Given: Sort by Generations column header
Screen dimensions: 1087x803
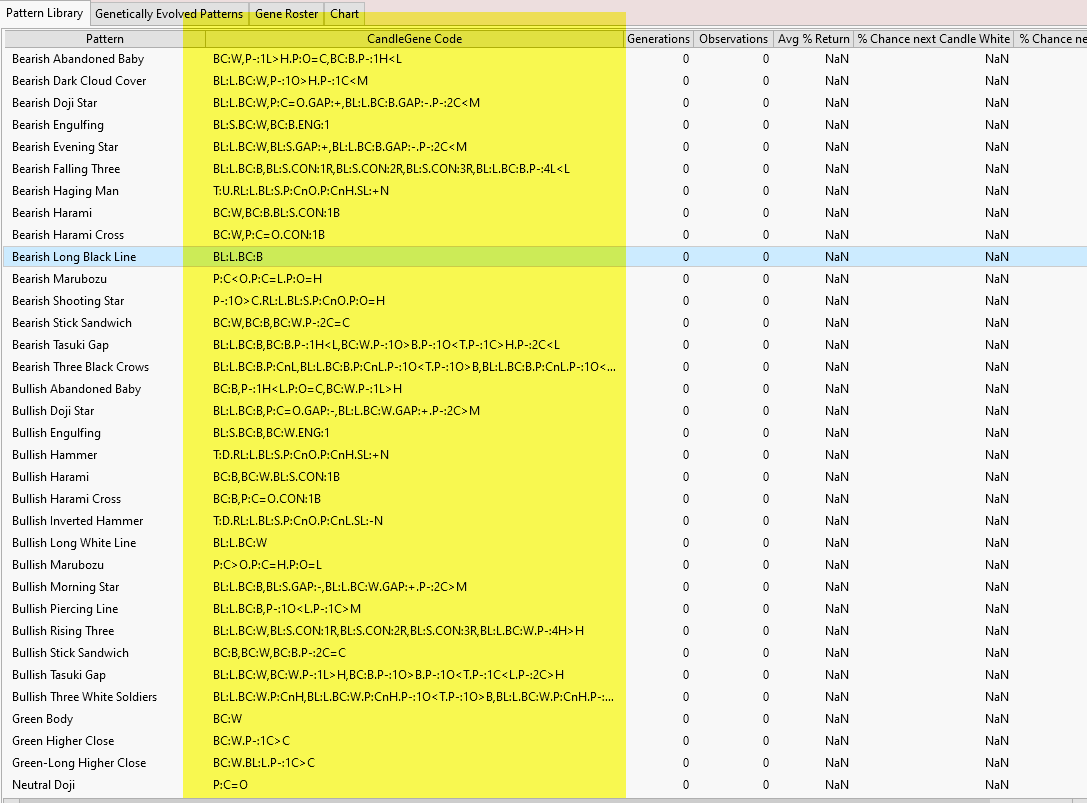Looking at the screenshot, I should click(x=657, y=39).
